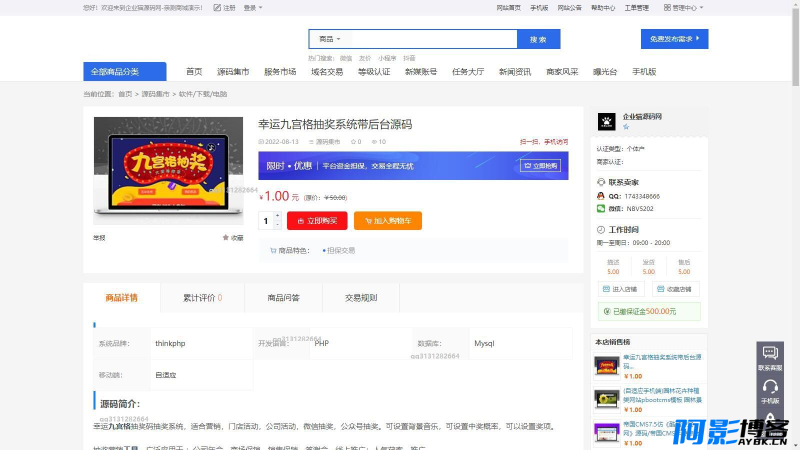800x450 pixels.
Task: Click the WeChat contact icon
Action: coord(601,209)
